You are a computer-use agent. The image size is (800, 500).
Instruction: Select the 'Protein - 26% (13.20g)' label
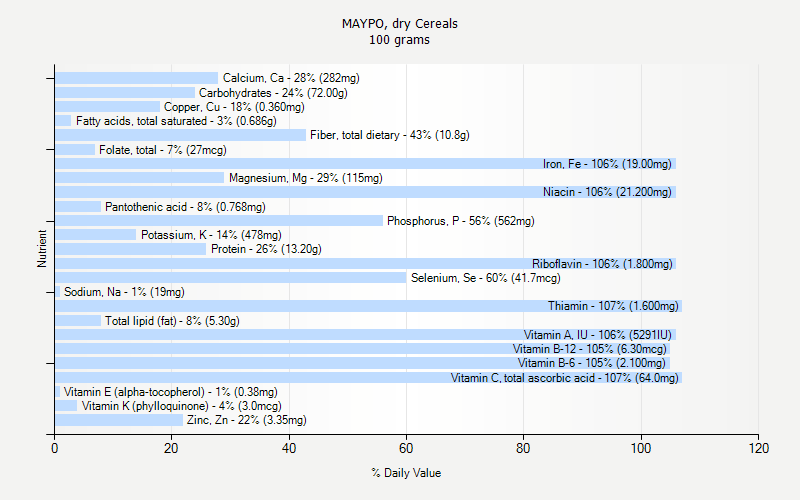(266, 249)
